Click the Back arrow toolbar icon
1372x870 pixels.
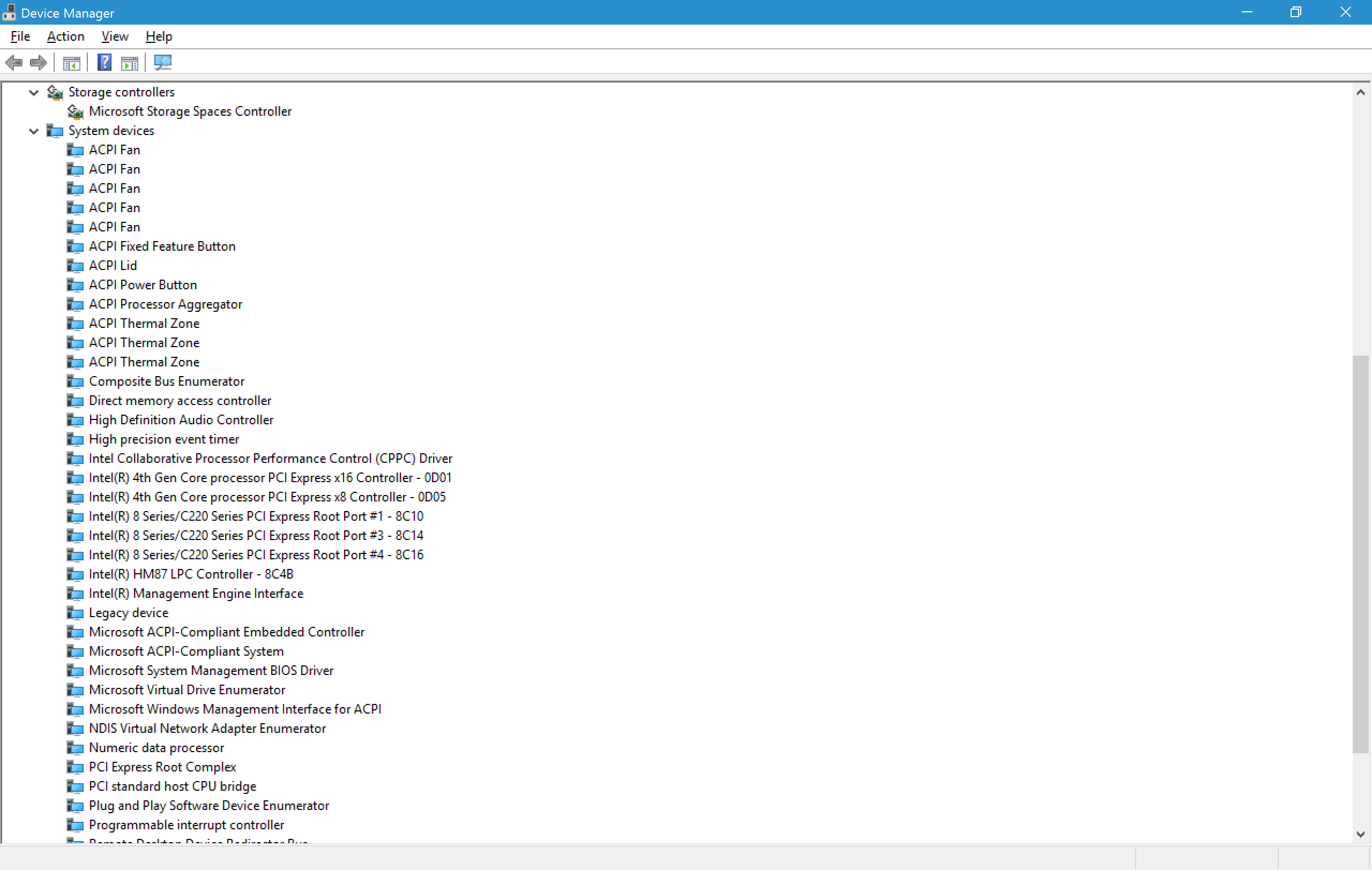click(x=14, y=62)
